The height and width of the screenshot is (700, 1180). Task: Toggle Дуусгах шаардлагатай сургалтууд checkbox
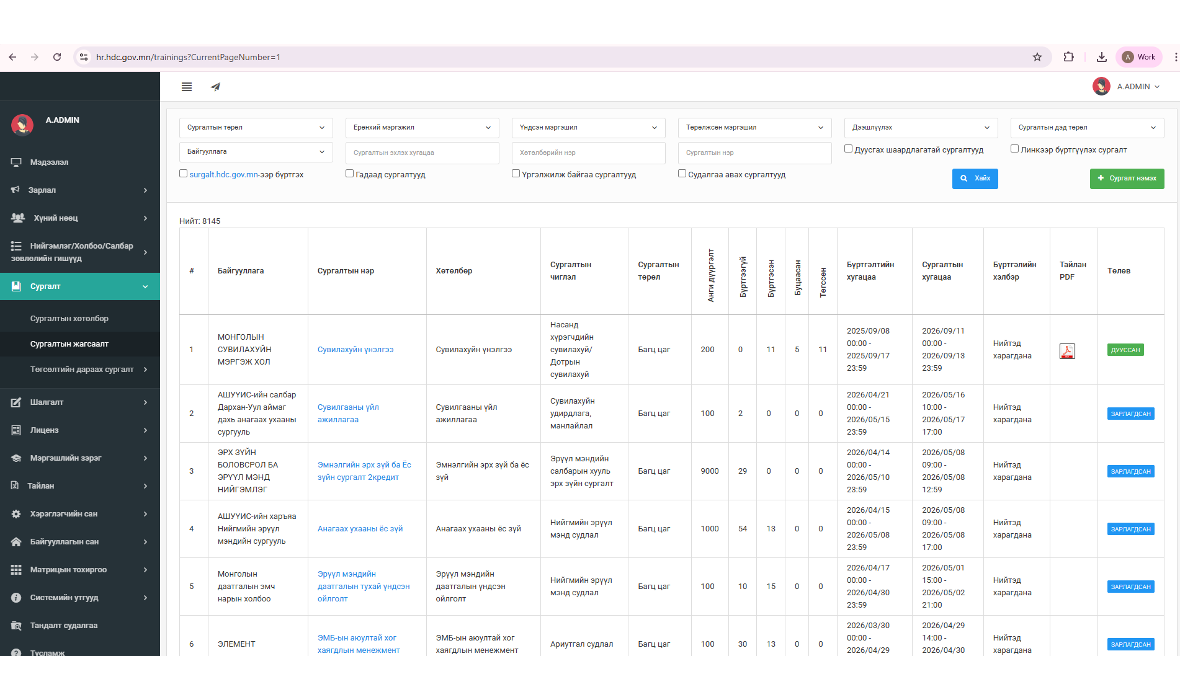tap(848, 148)
